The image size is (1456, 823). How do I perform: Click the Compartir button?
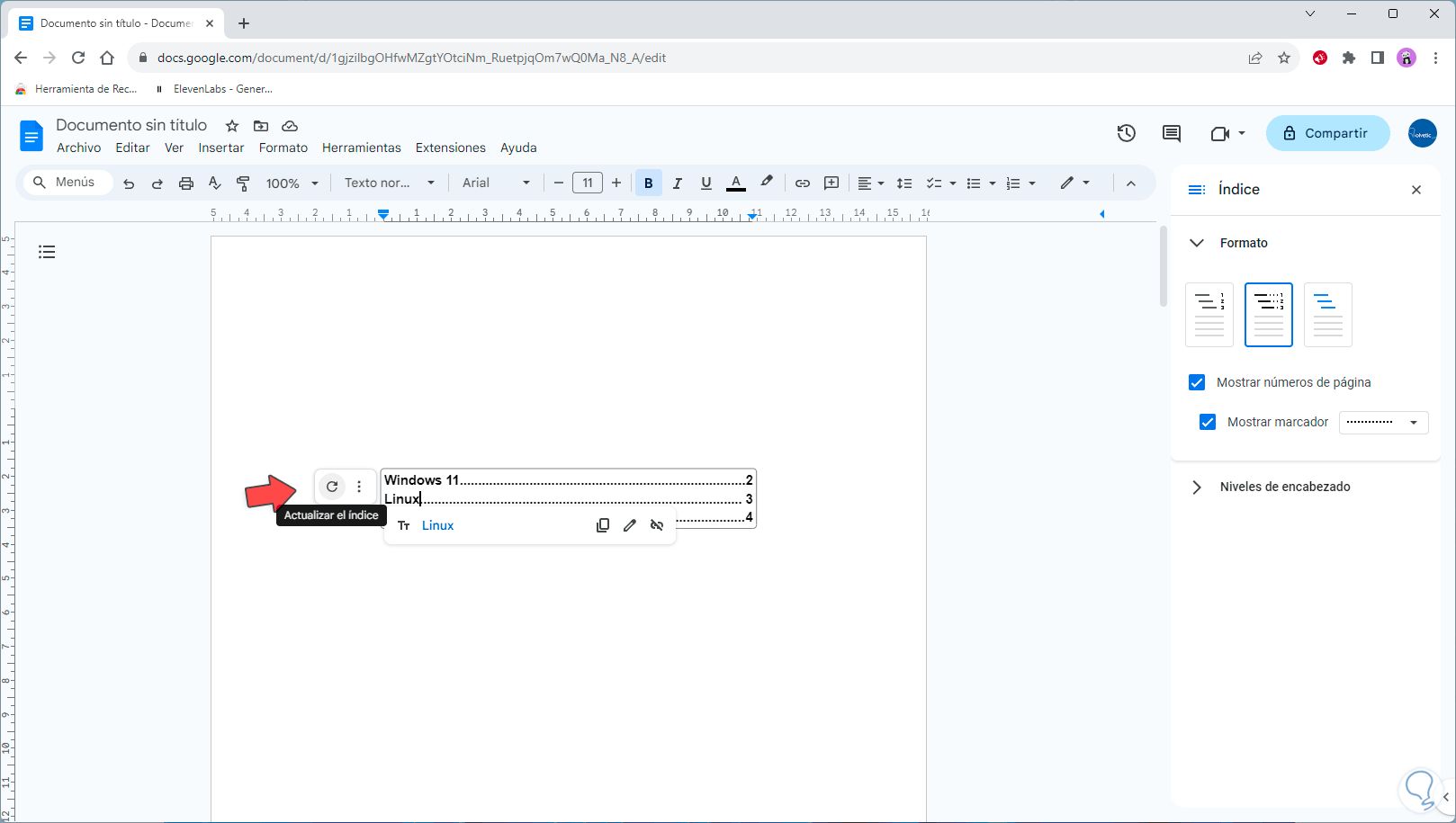1328,133
